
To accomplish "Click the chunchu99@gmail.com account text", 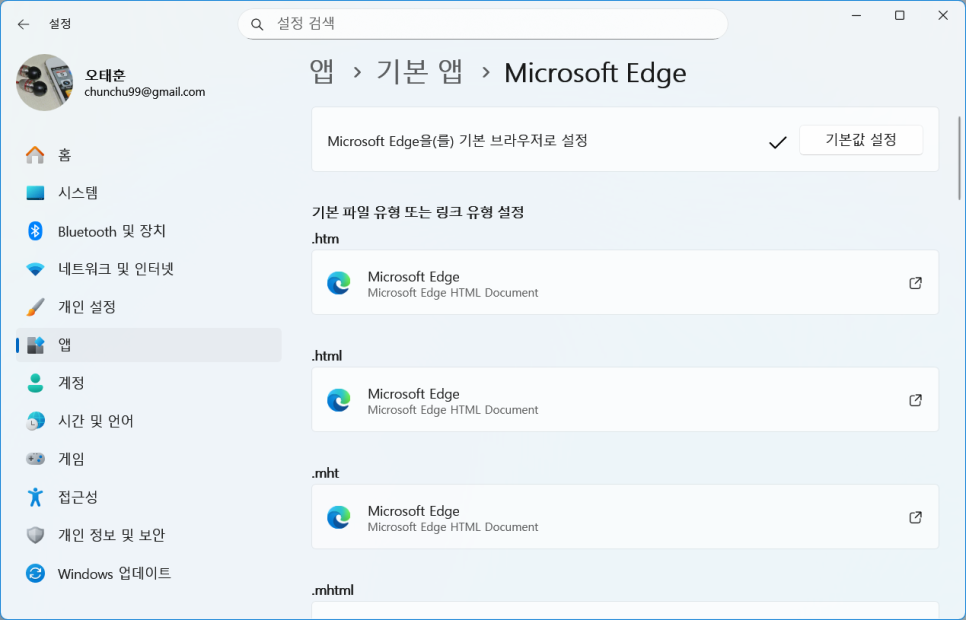I will pos(145,92).
